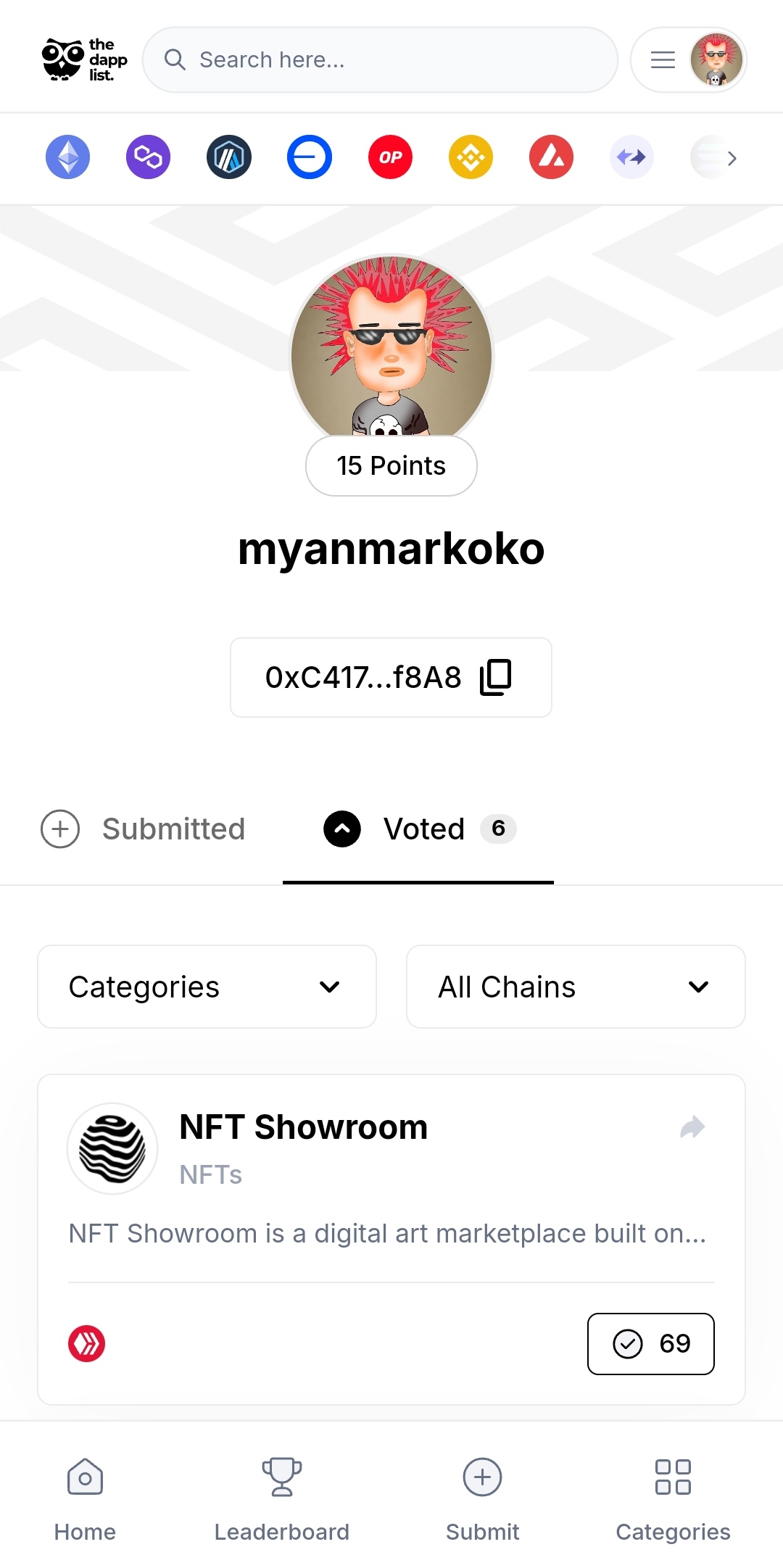The image size is (783, 1568).
Task: Click the Search here input field
Action: point(380,59)
